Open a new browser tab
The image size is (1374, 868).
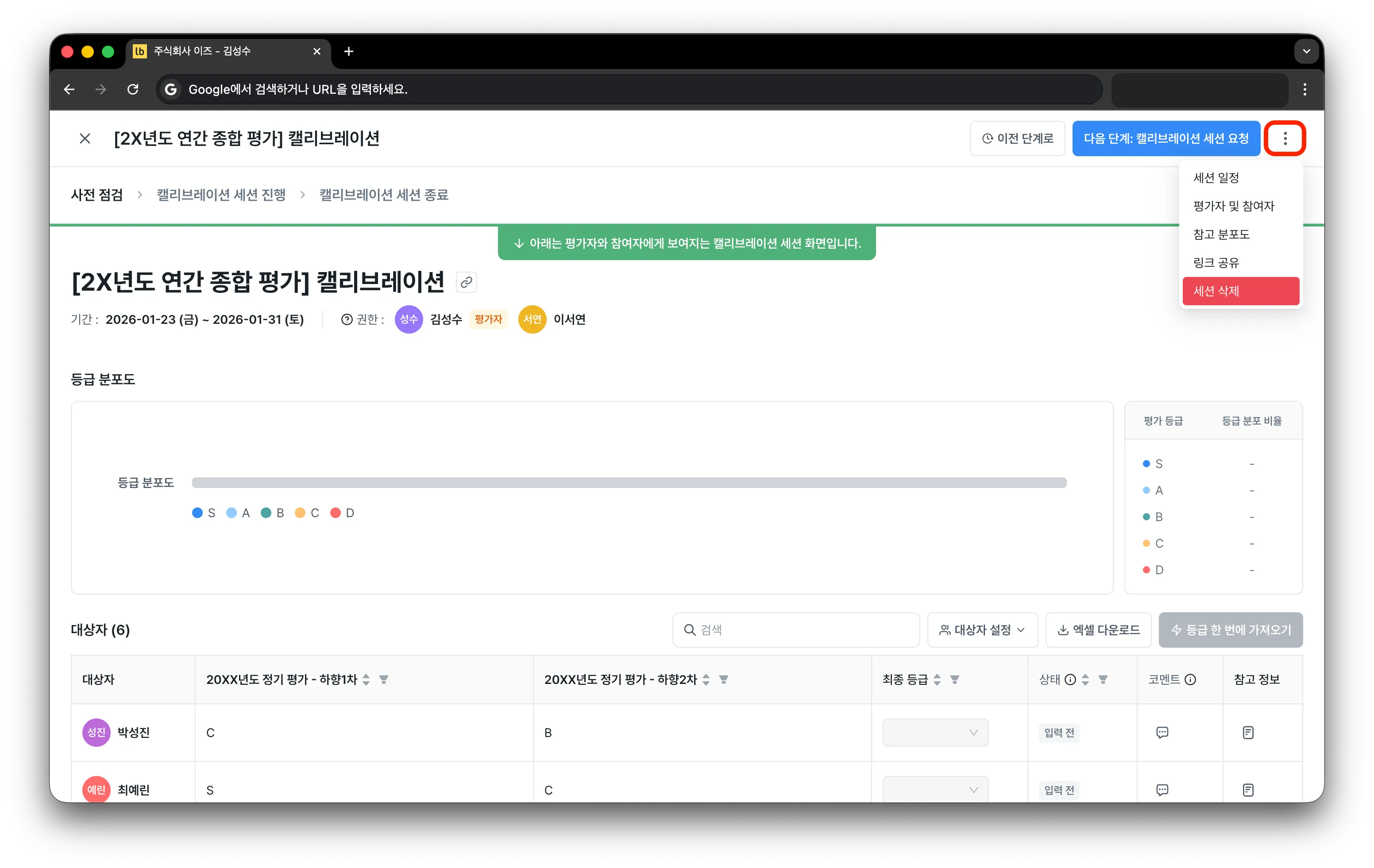pos(349,51)
